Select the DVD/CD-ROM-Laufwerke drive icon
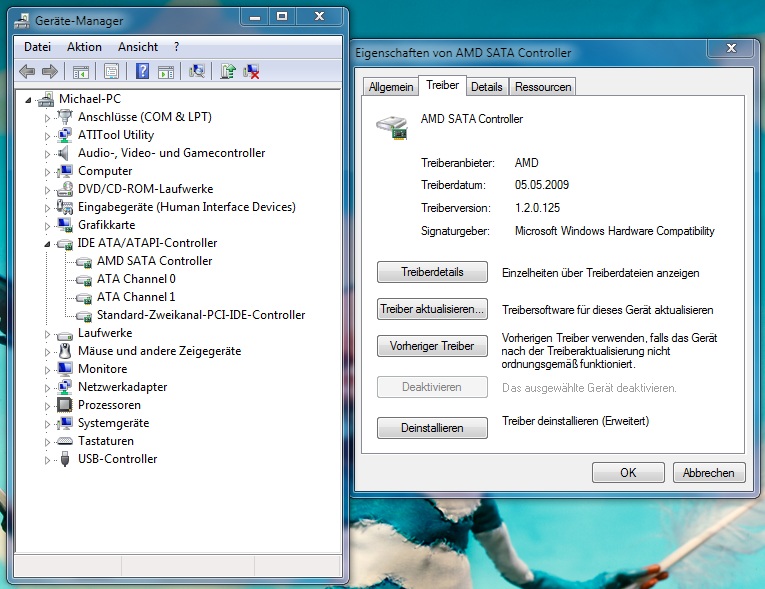The image size is (765, 589). pyautogui.click(x=65, y=189)
